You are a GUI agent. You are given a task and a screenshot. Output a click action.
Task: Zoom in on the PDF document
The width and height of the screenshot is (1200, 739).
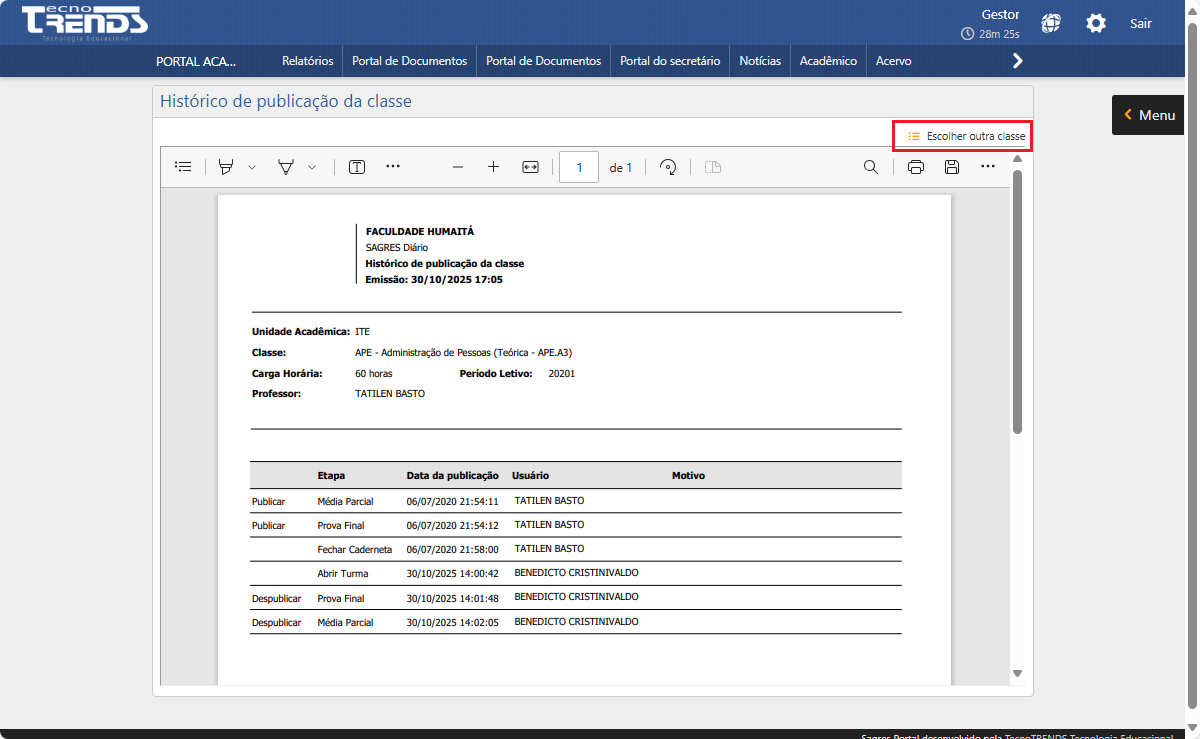pyautogui.click(x=493, y=167)
